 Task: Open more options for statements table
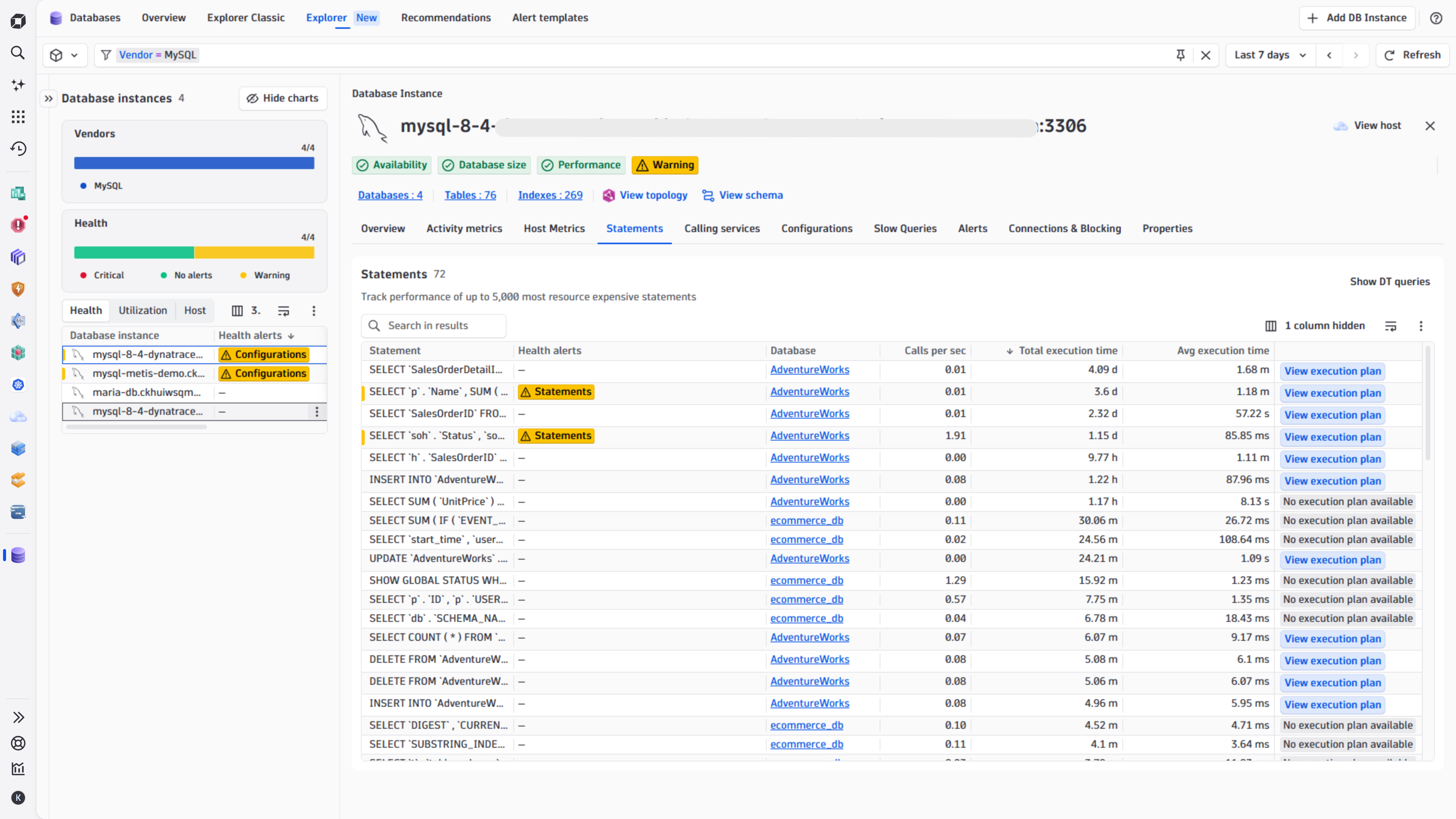click(1421, 326)
